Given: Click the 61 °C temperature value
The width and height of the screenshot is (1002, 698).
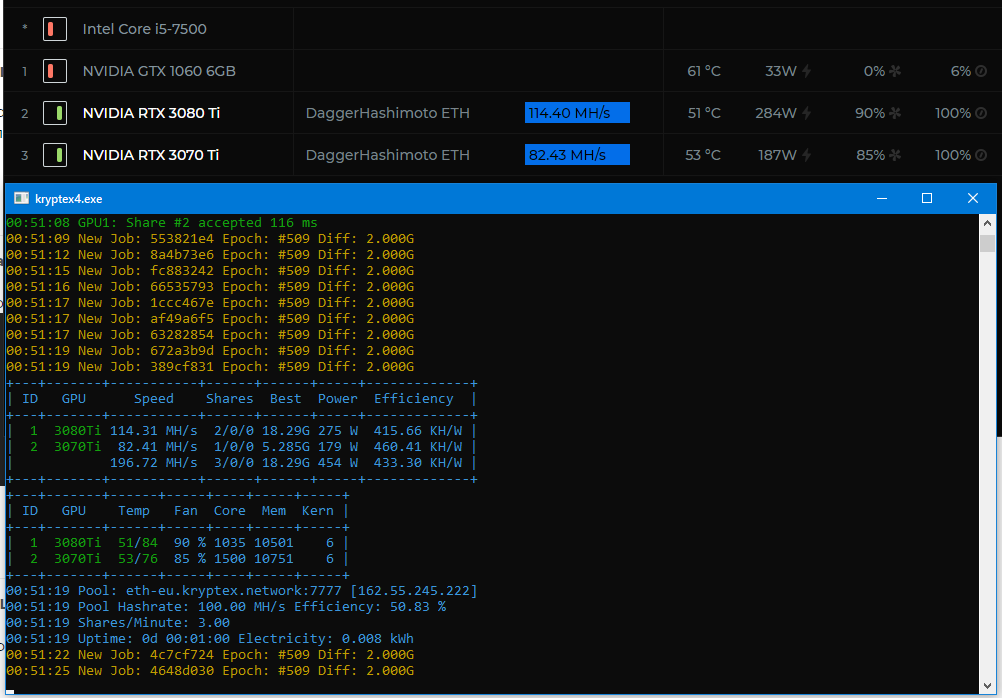Looking at the screenshot, I should [704, 71].
